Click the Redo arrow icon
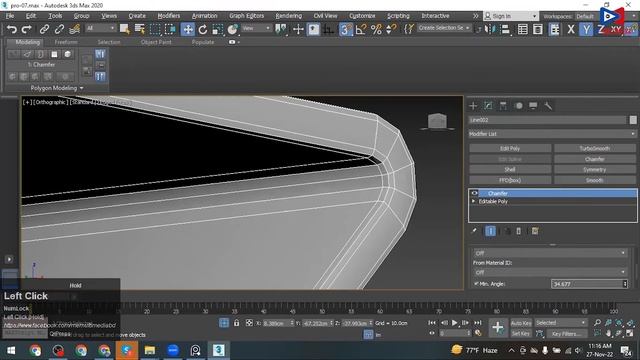 [27, 29]
